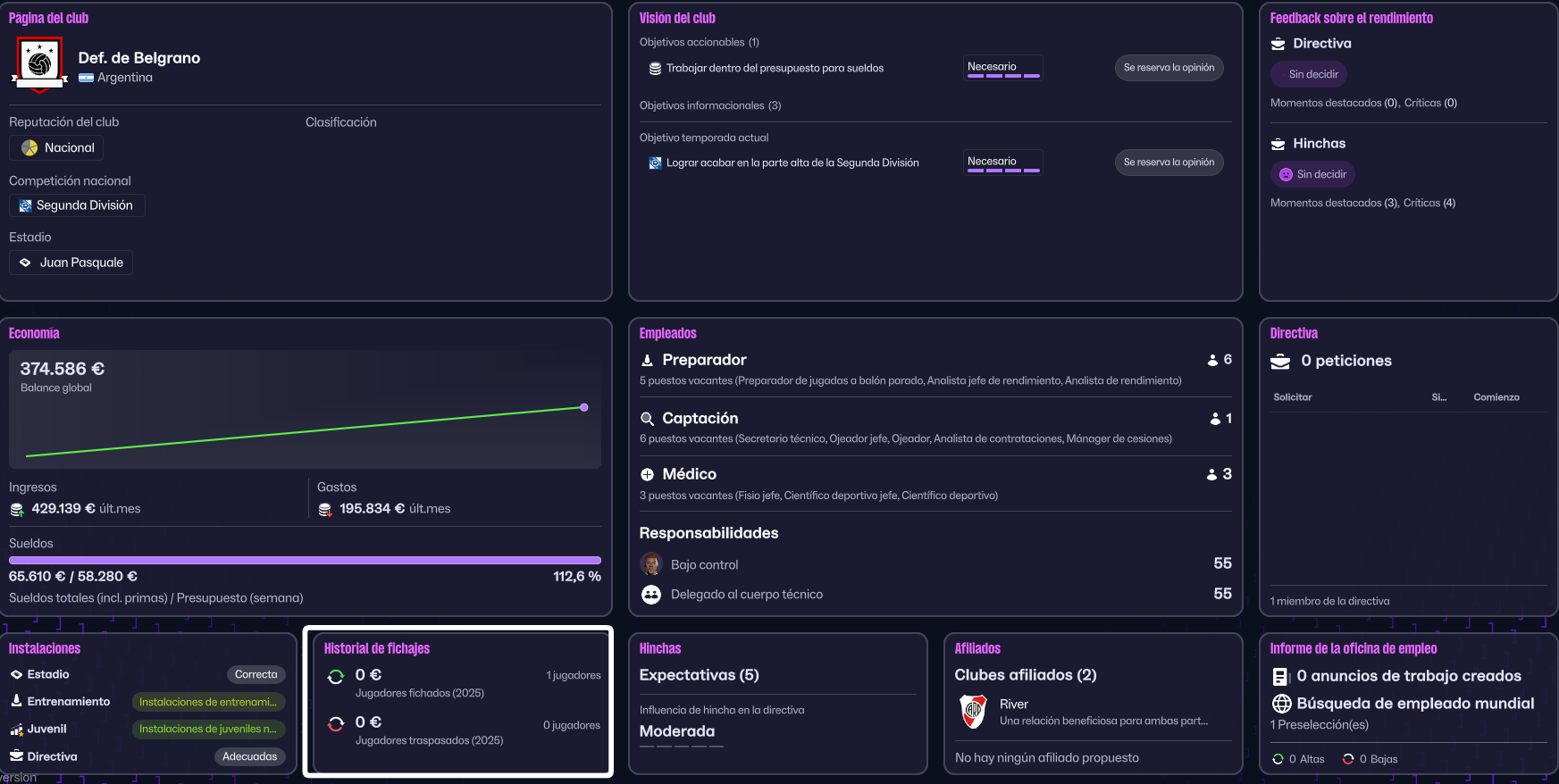Select Necesario priority on the season objective
Screen dimensions: 1559x784
[1003, 163]
